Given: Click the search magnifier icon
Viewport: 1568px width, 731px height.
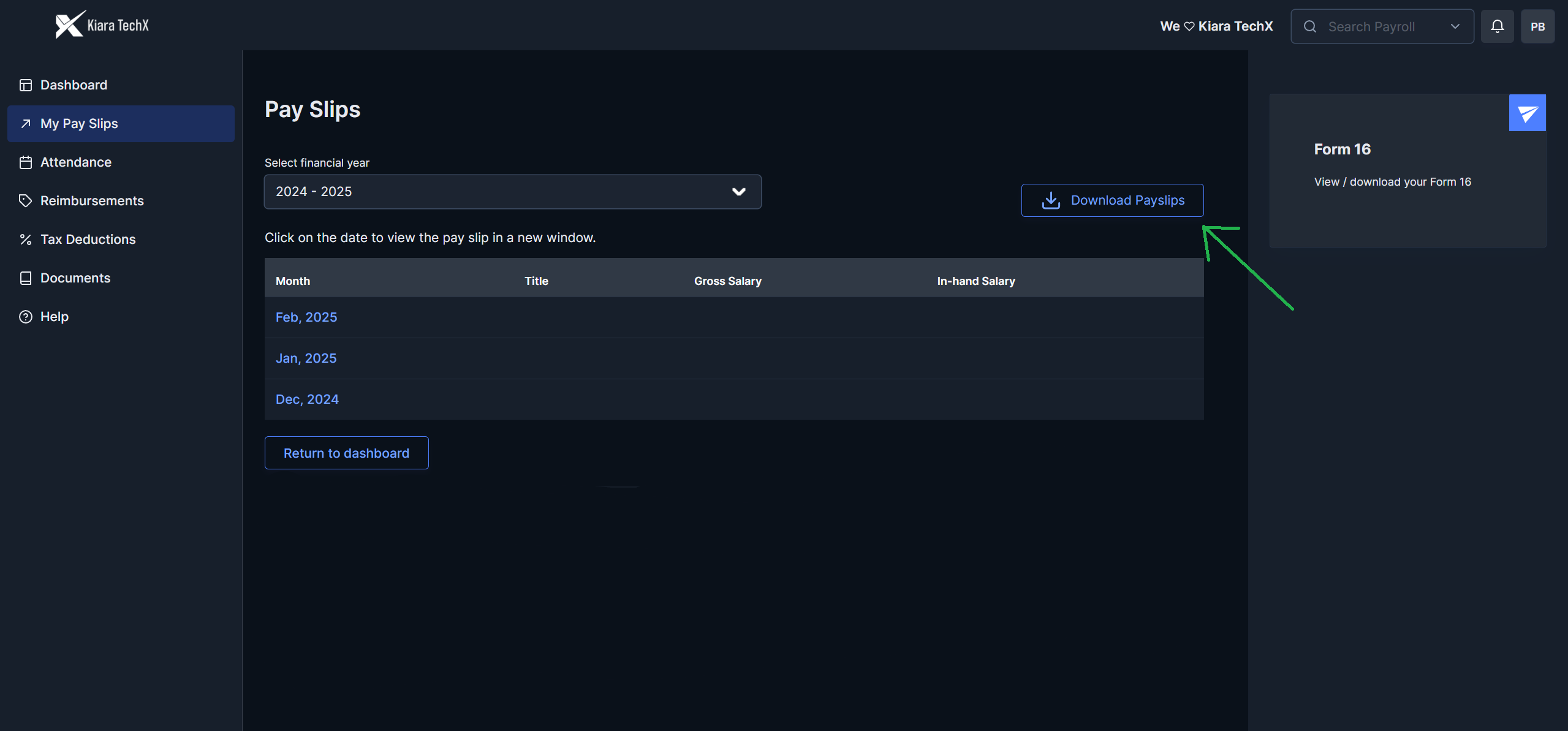Looking at the screenshot, I should 1310,26.
